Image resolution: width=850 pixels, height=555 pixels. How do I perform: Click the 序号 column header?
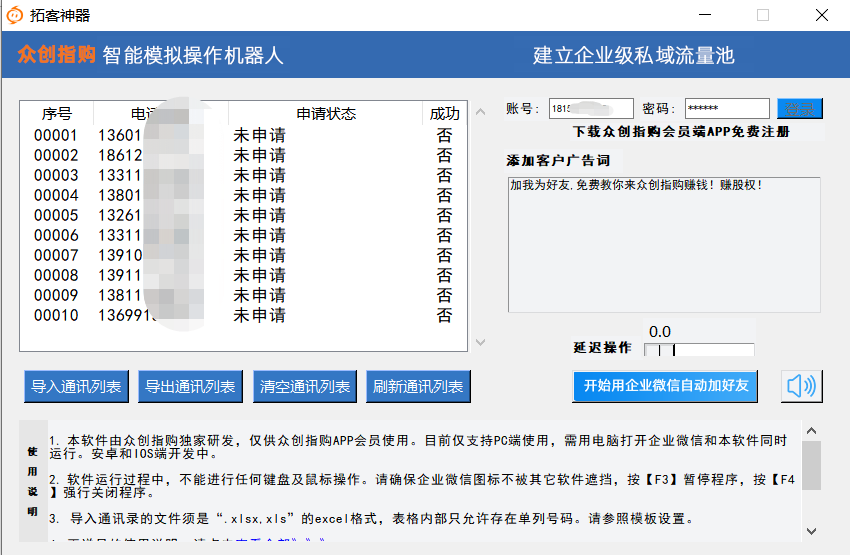(x=56, y=113)
